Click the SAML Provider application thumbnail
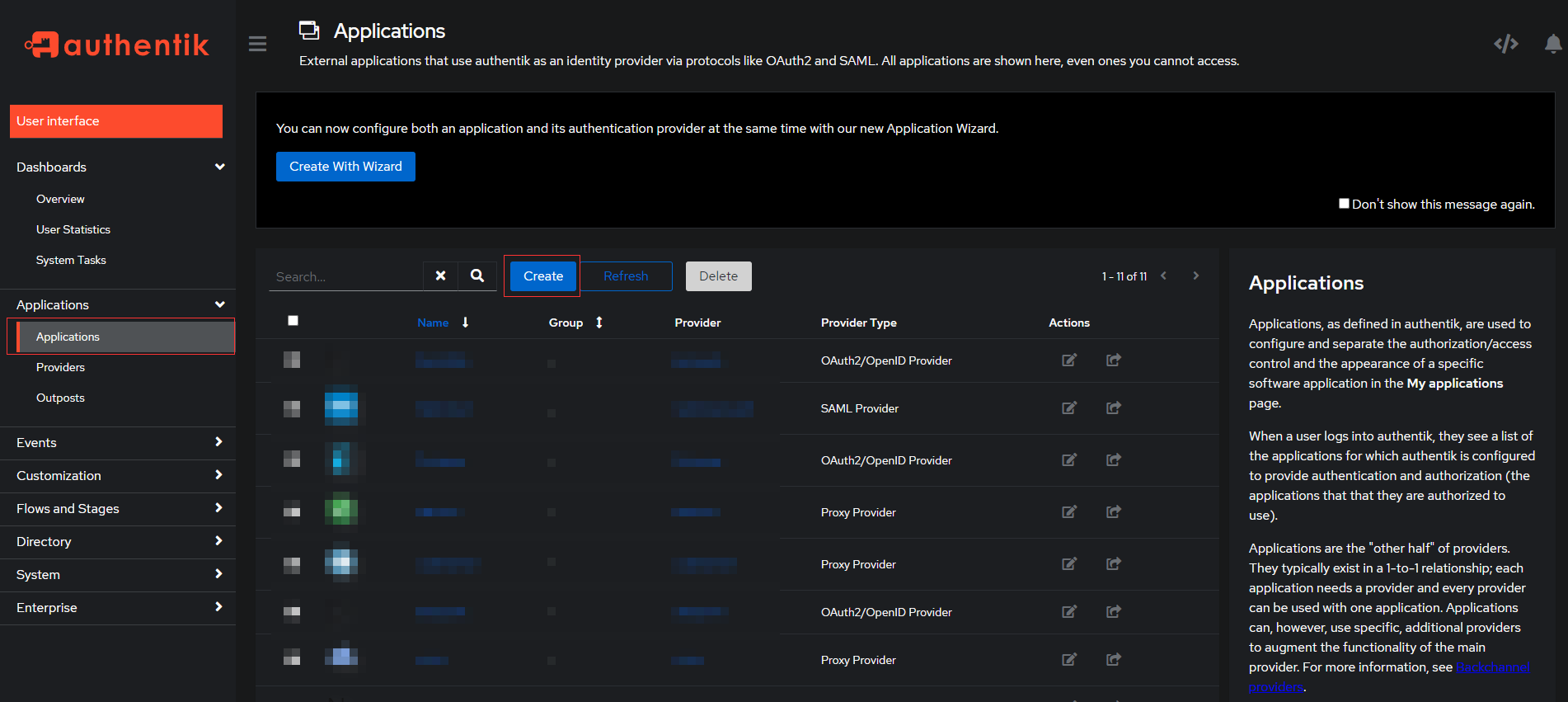This screenshot has height=702, width=1568. (x=341, y=408)
